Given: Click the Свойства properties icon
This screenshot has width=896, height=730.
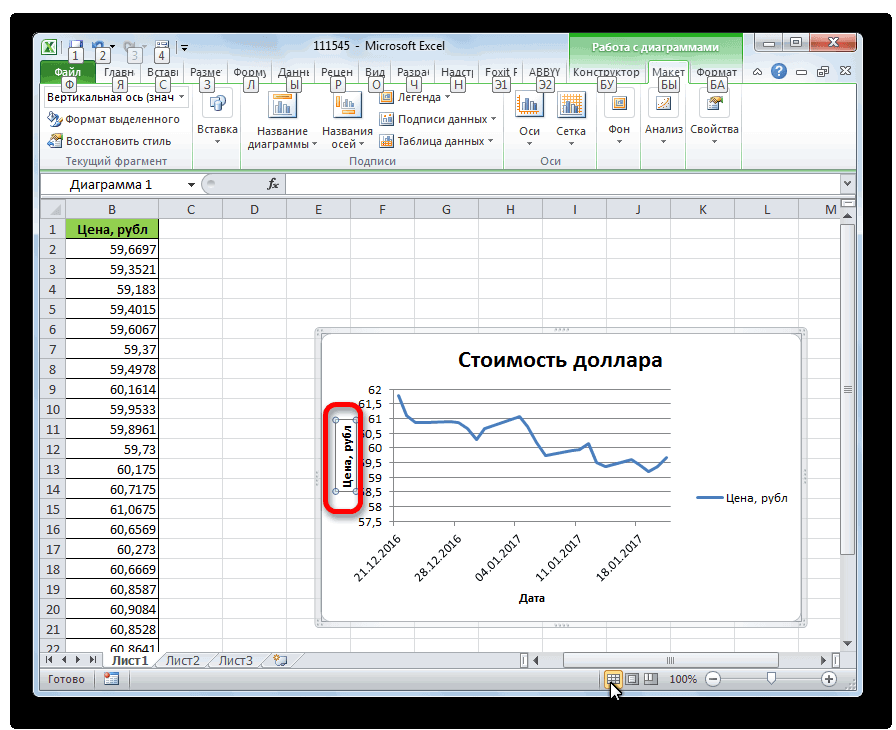Looking at the screenshot, I should 714,106.
